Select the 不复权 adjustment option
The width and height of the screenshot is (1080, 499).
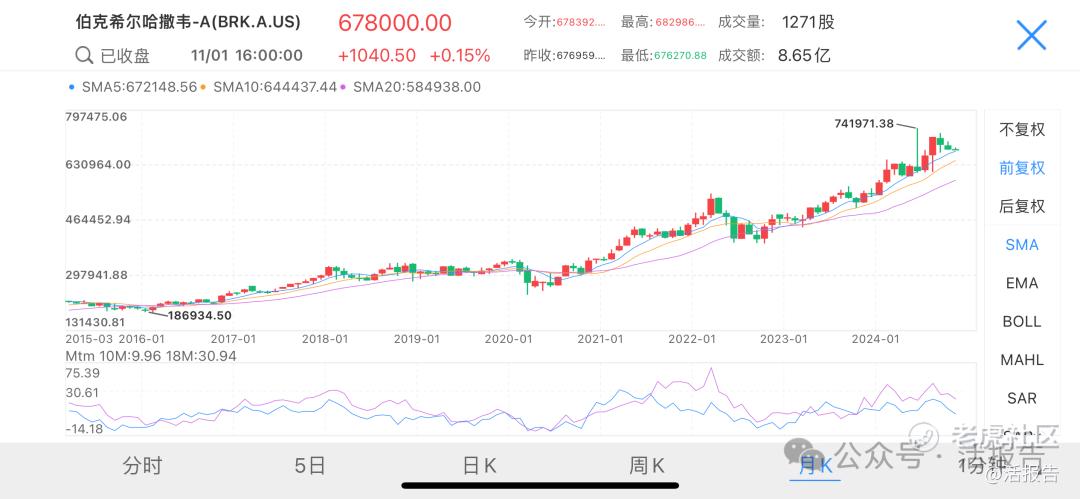tap(1022, 130)
